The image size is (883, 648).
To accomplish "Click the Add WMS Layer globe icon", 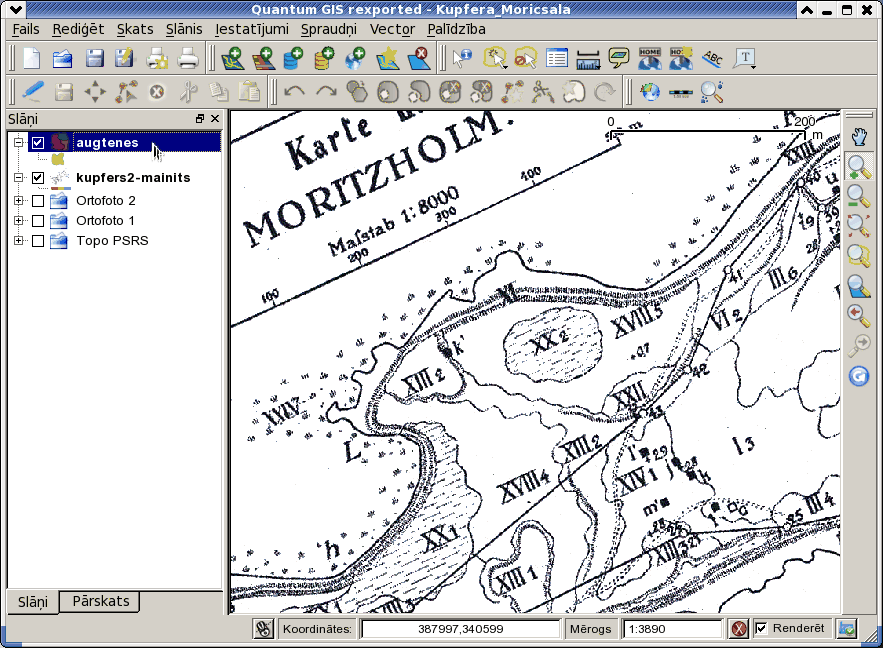I will click(355, 59).
